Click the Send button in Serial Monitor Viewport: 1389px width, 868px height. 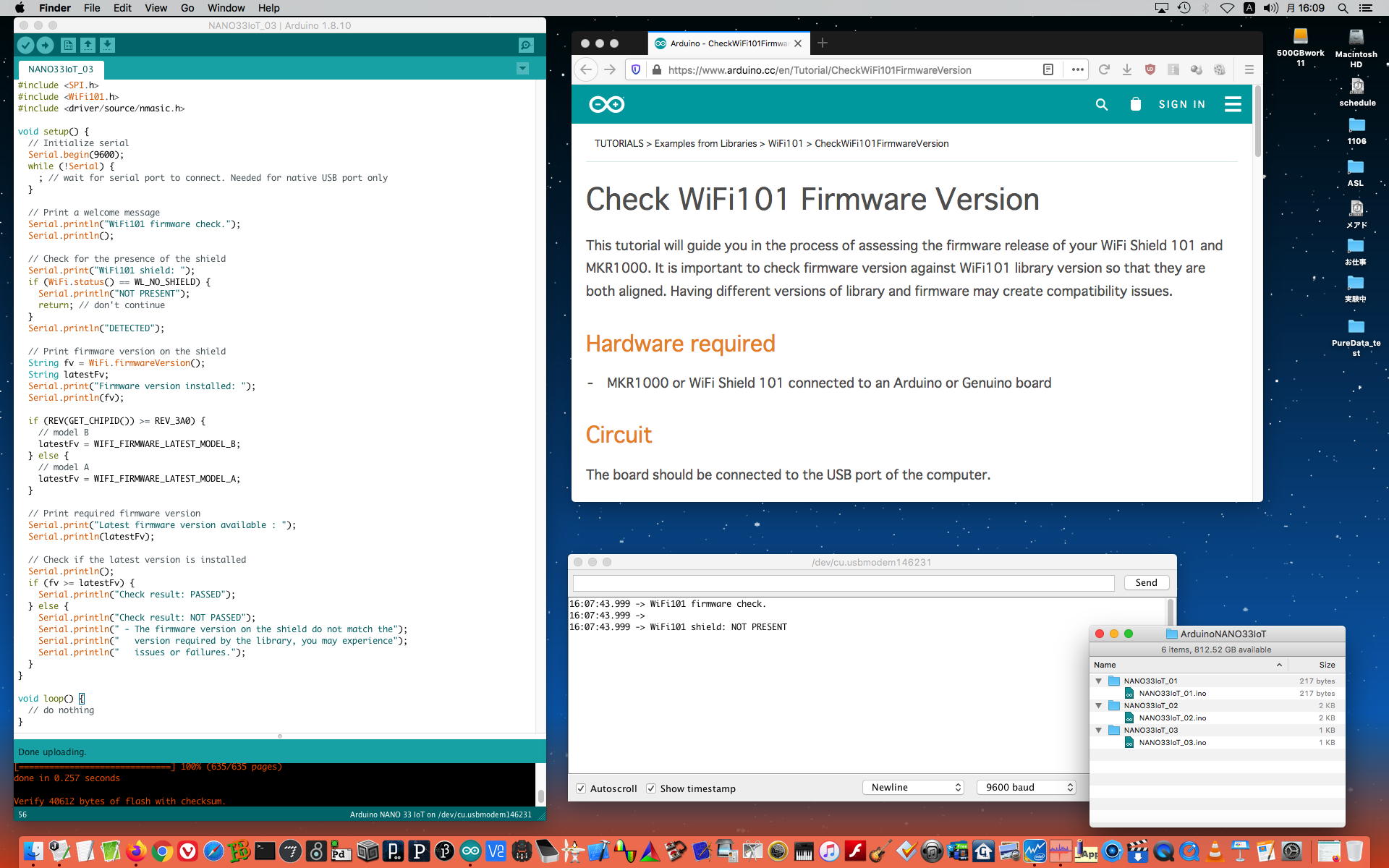click(x=1146, y=582)
